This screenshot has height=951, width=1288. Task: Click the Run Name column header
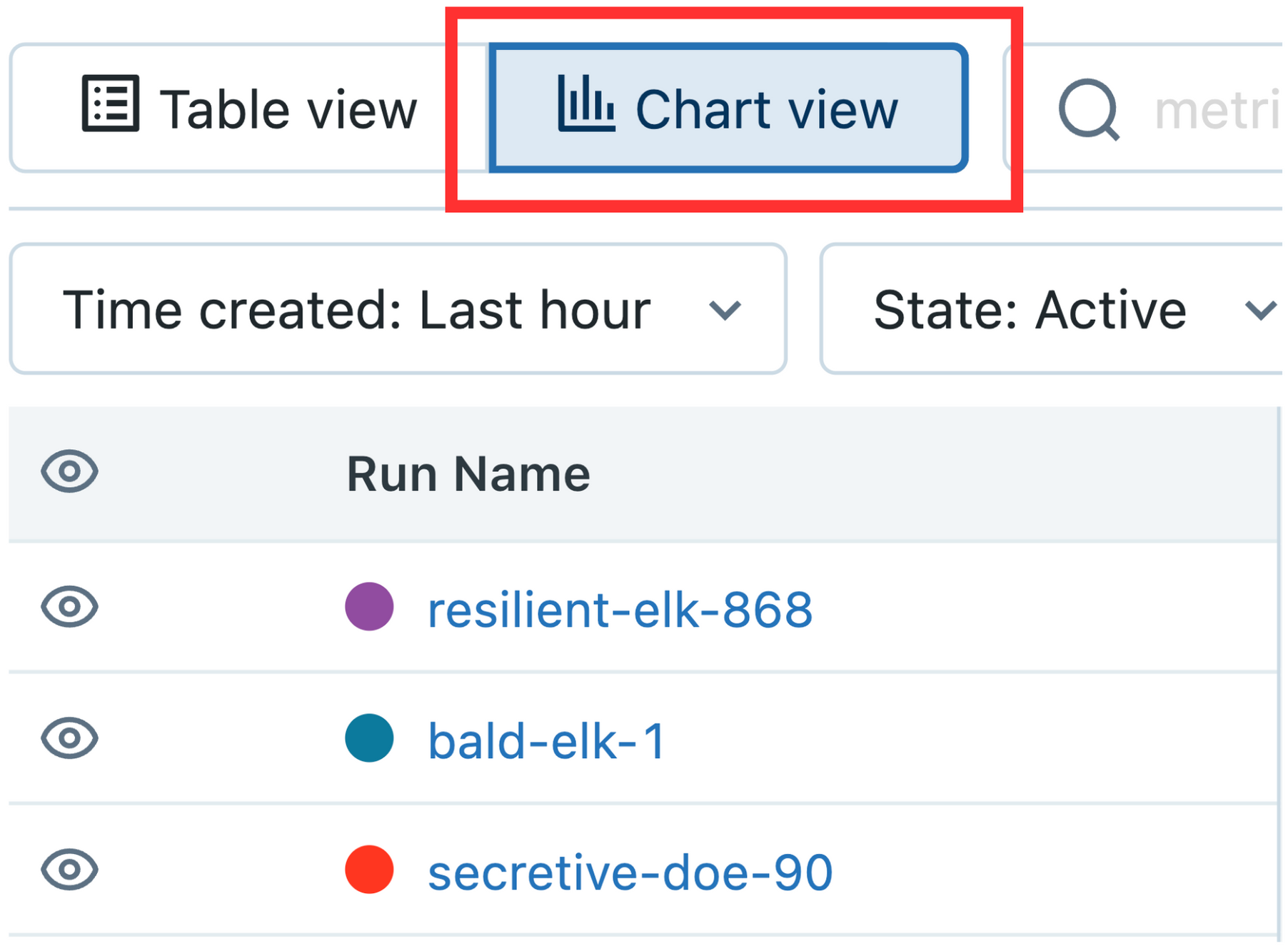468,471
